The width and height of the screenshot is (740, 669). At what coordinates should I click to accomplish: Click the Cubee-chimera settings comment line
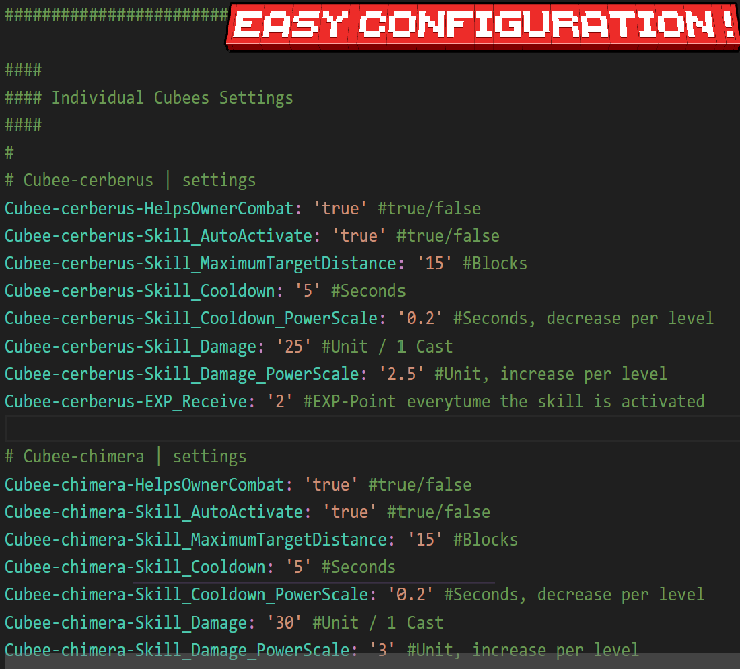pyautogui.click(x=125, y=457)
